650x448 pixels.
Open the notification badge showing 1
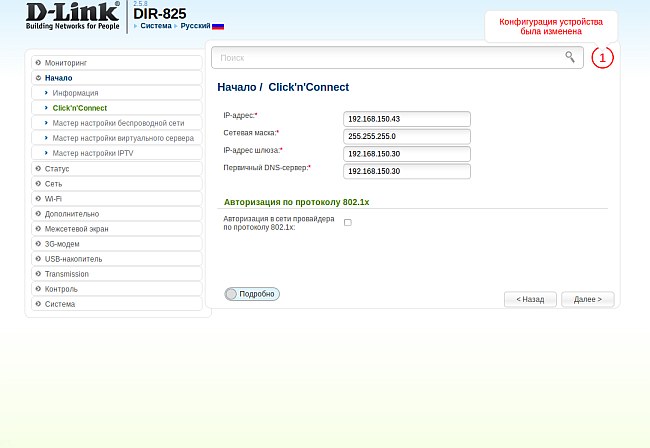click(x=602, y=58)
